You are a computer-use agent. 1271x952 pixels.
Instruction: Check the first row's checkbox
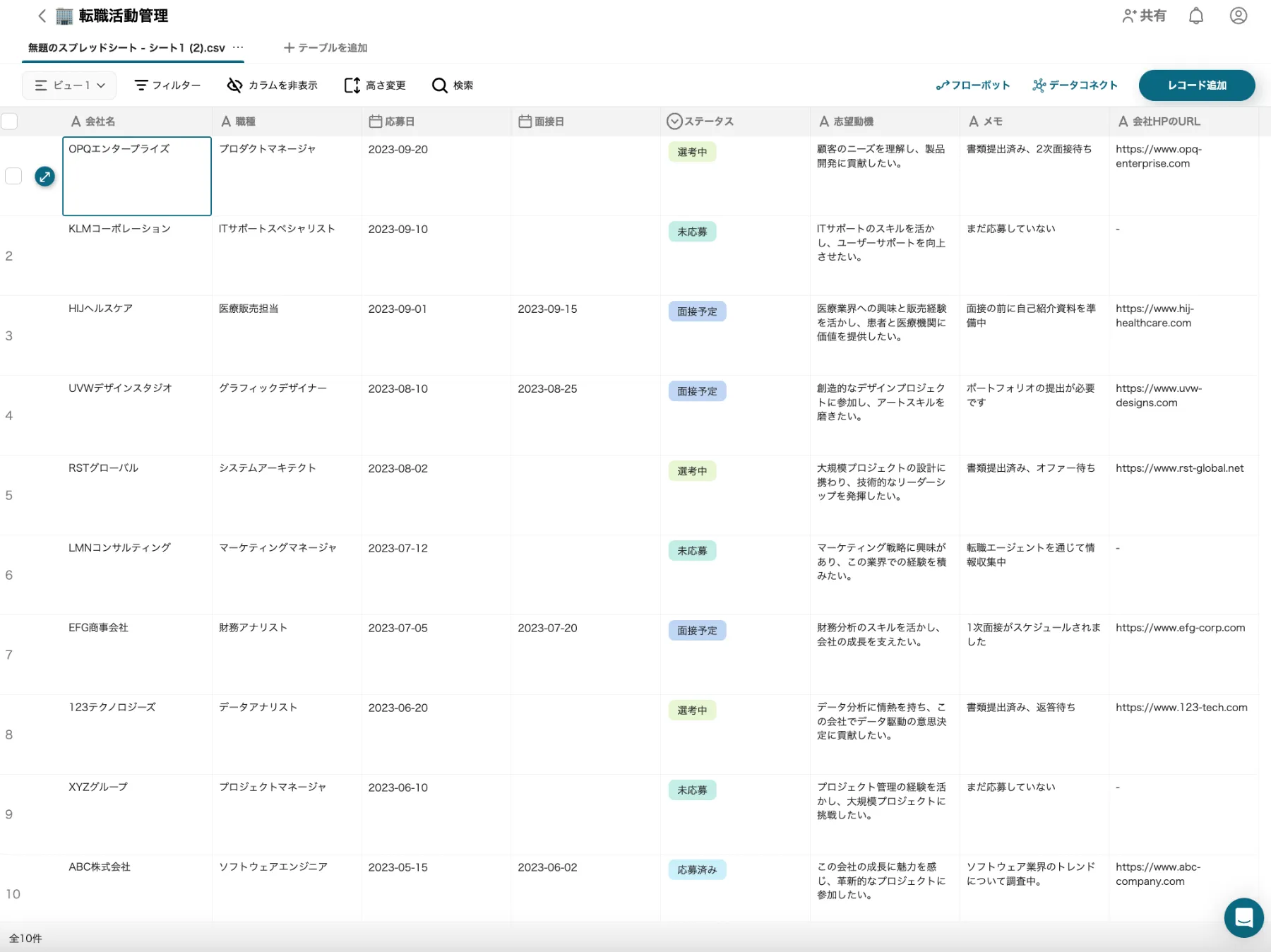coord(13,176)
